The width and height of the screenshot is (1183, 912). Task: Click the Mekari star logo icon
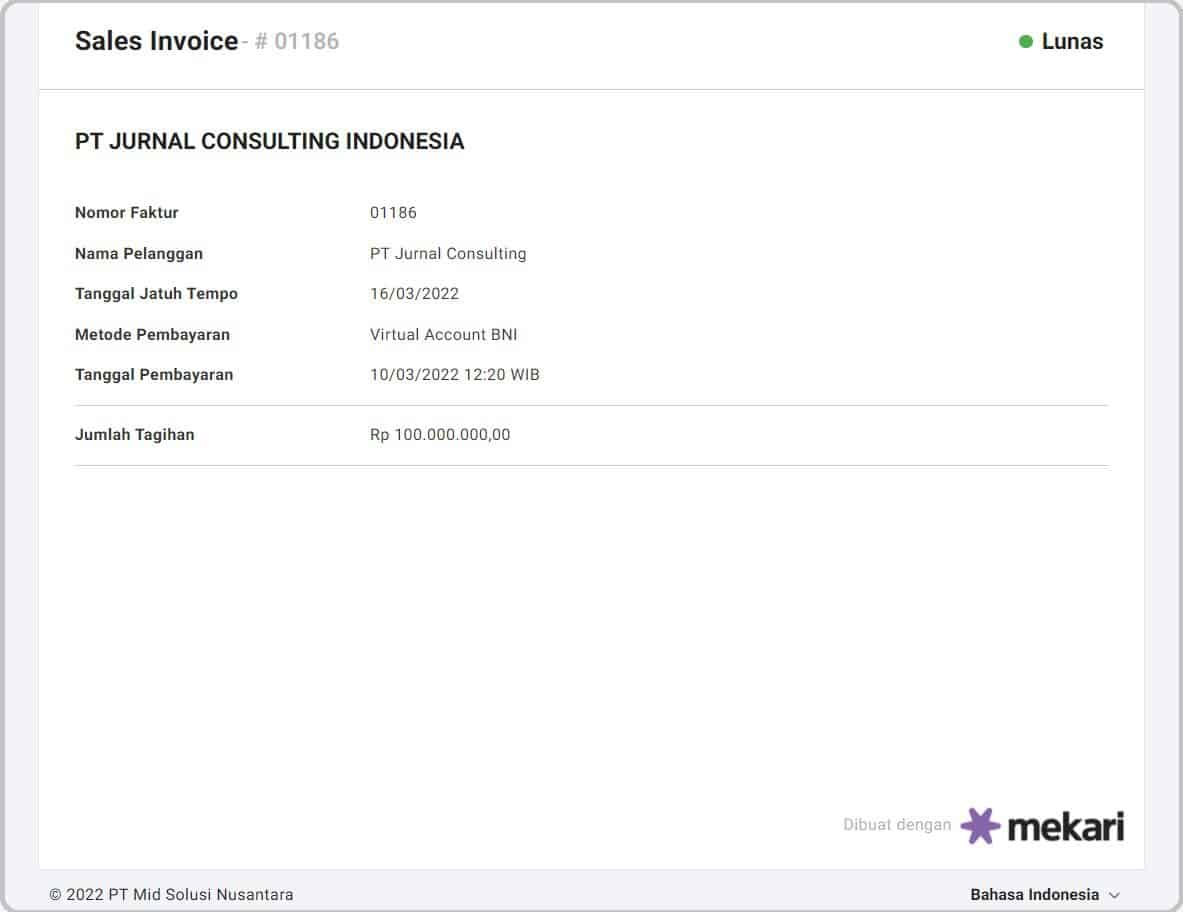980,825
